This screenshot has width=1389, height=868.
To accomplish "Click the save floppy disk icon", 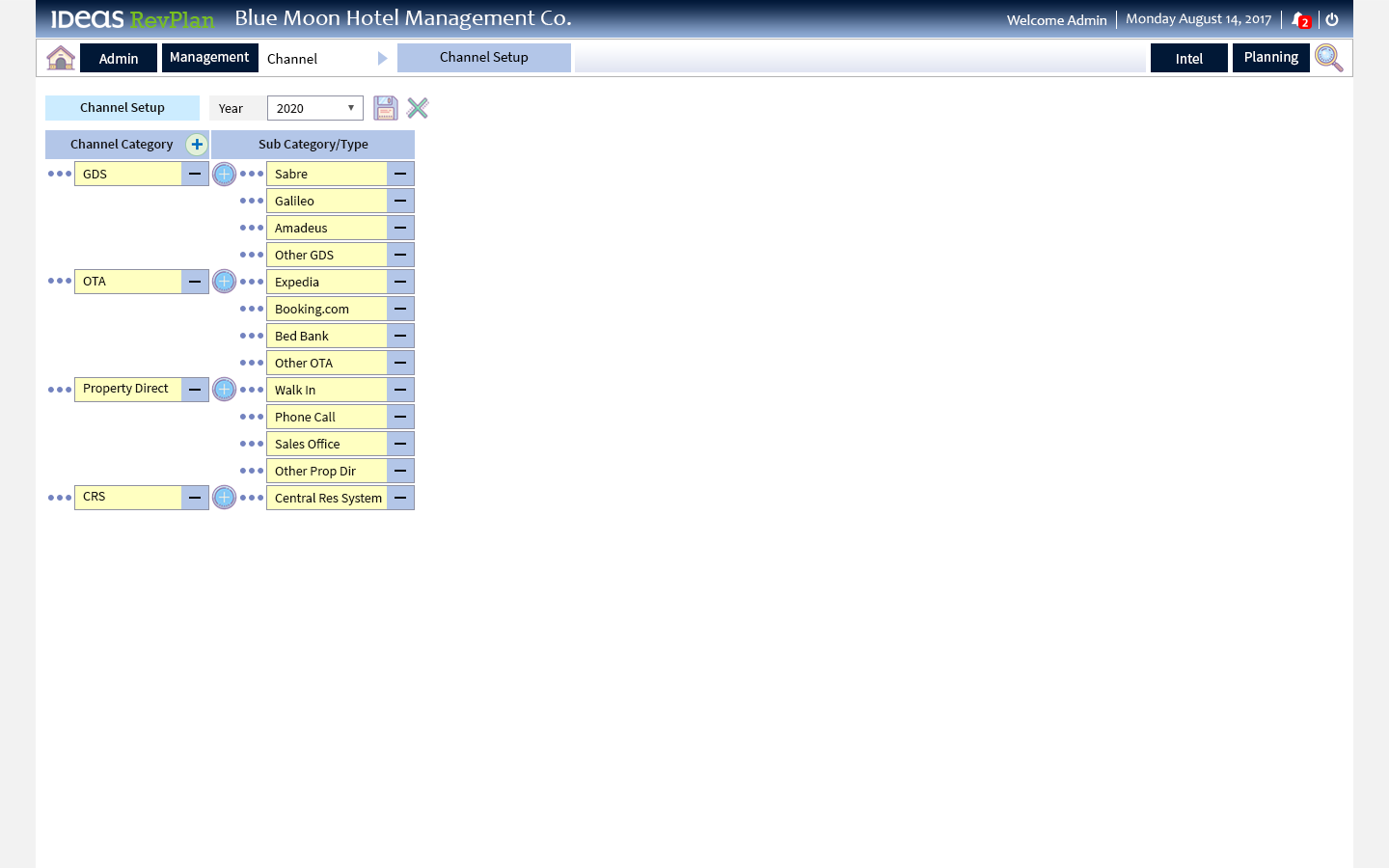I will (x=386, y=108).
